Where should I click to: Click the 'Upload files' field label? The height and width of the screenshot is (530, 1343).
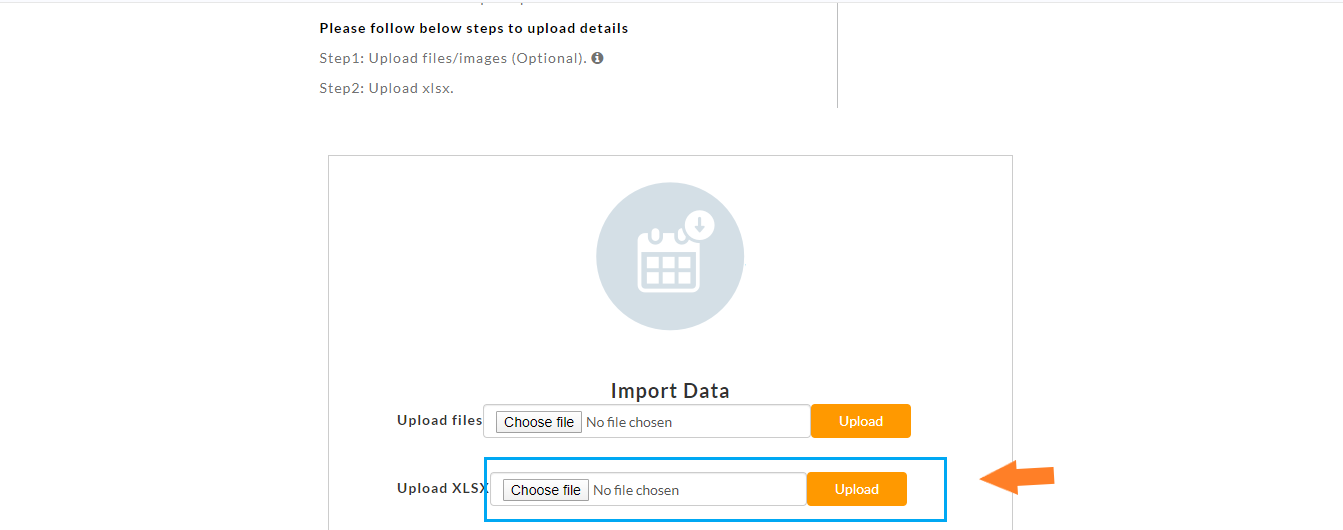(x=440, y=420)
